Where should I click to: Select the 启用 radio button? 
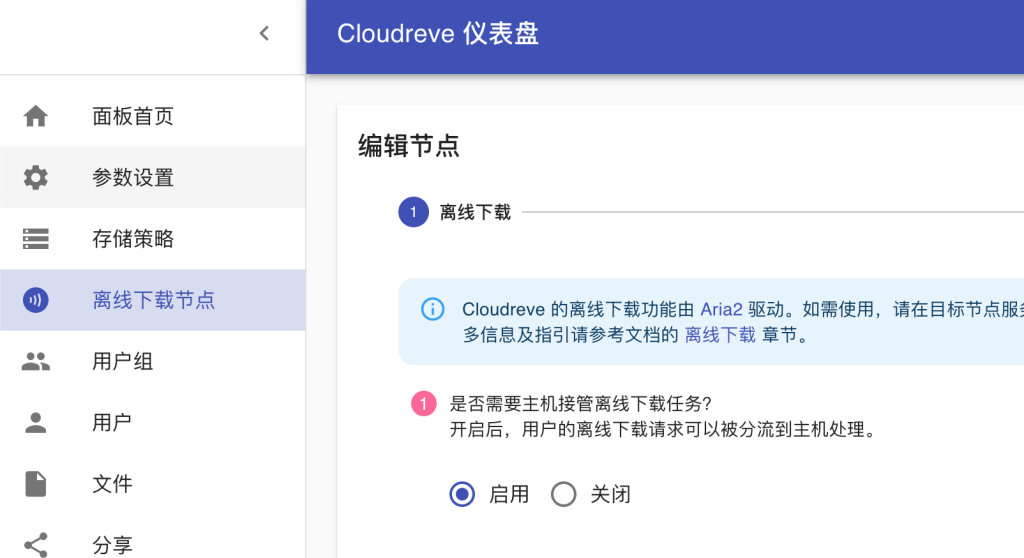462,494
